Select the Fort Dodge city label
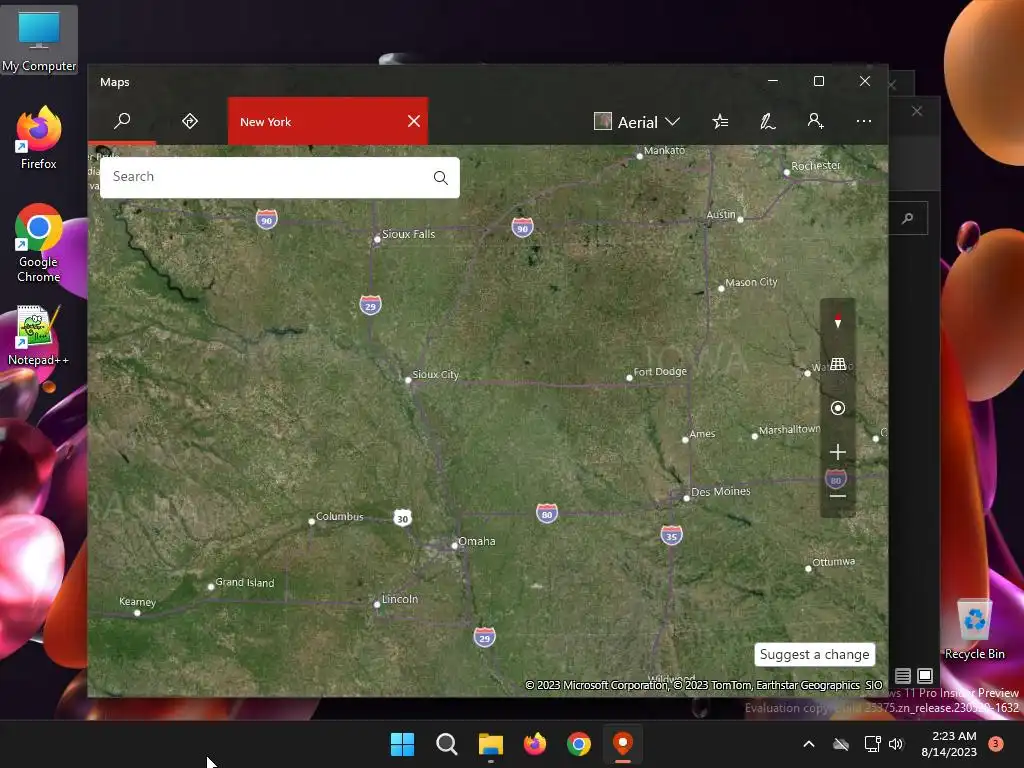Viewport: 1024px width, 768px height. click(x=660, y=371)
